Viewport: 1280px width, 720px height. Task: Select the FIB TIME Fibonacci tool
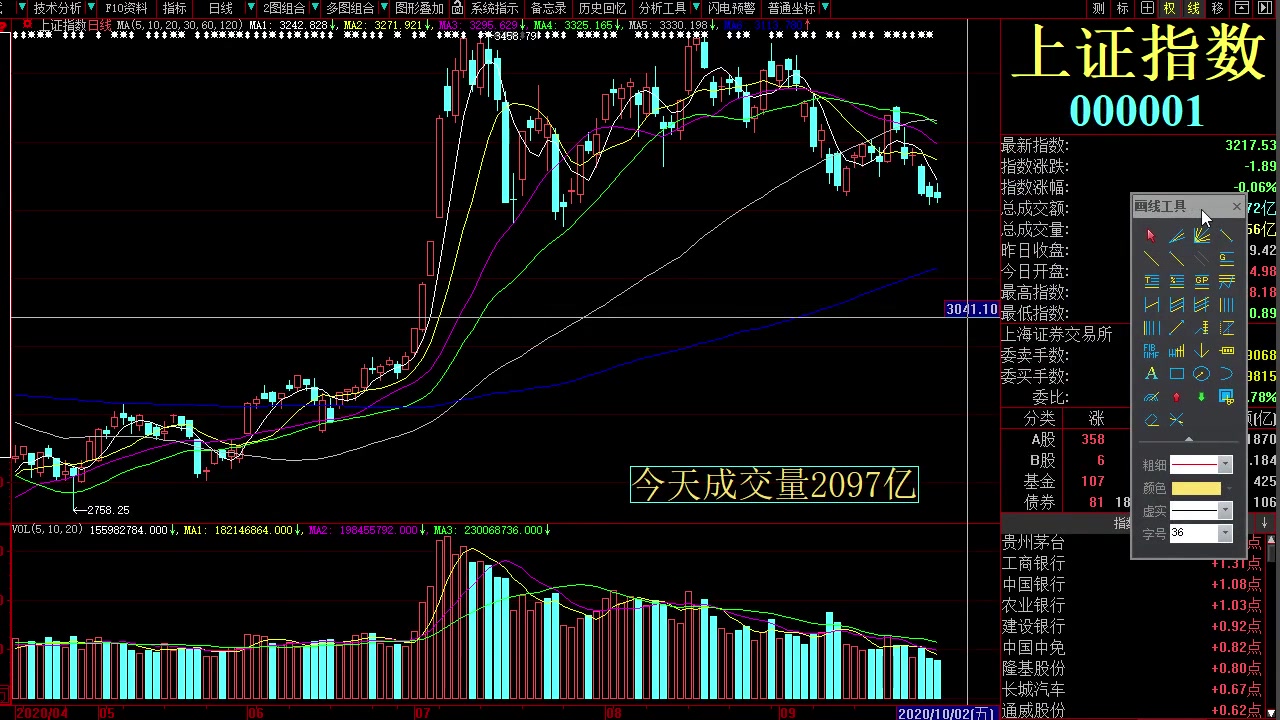[x=1151, y=351]
